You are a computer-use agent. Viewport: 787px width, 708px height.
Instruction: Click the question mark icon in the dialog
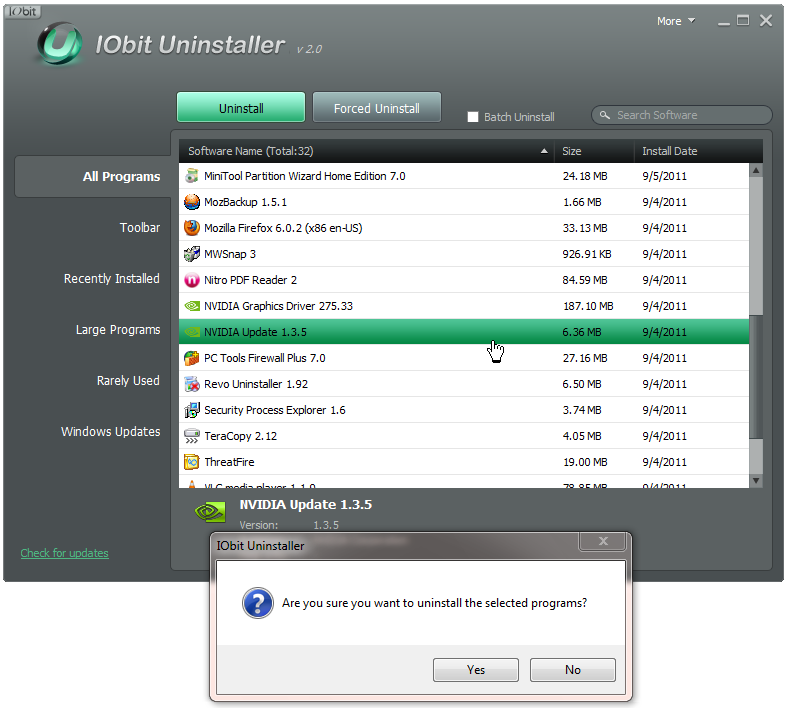(257, 603)
